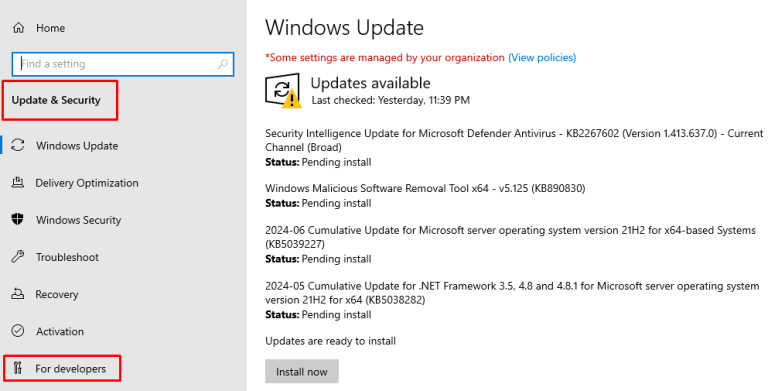Screen dimensions: 768x391
Task: Select Recovery in the sidebar
Action: (x=57, y=294)
